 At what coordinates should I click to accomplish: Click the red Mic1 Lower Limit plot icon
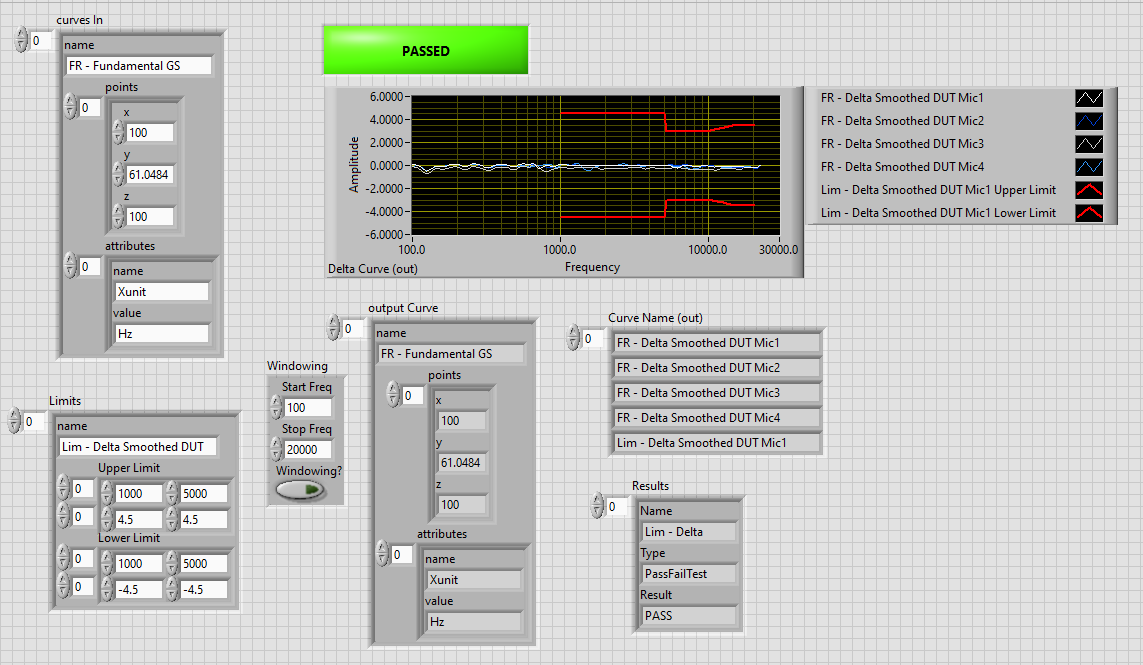pos(1088,213)
